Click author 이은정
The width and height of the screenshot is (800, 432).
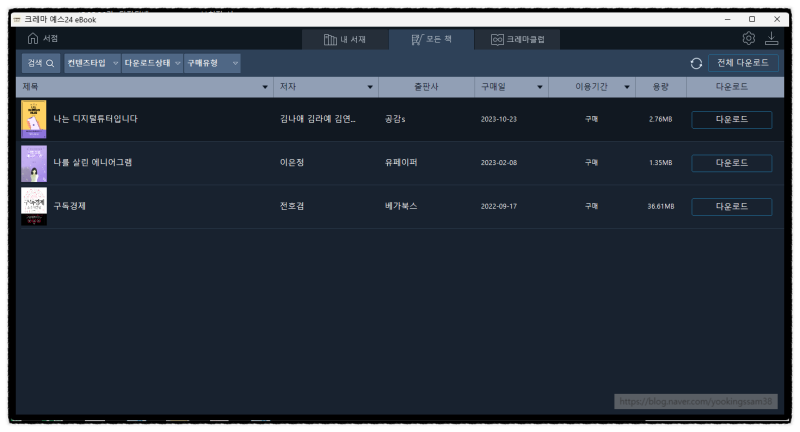[x=292, y=163]
